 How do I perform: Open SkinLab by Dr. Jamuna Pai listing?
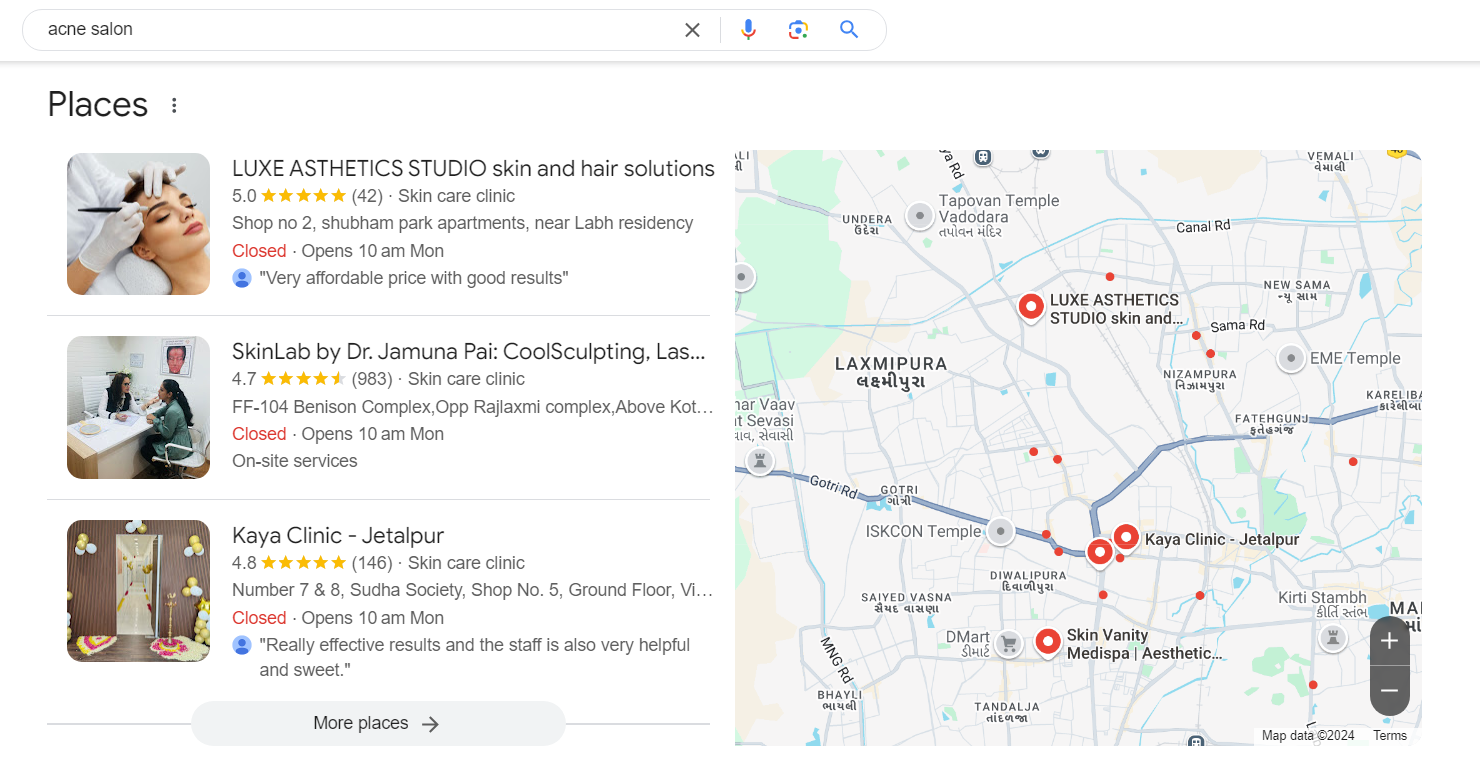[469, 351]
